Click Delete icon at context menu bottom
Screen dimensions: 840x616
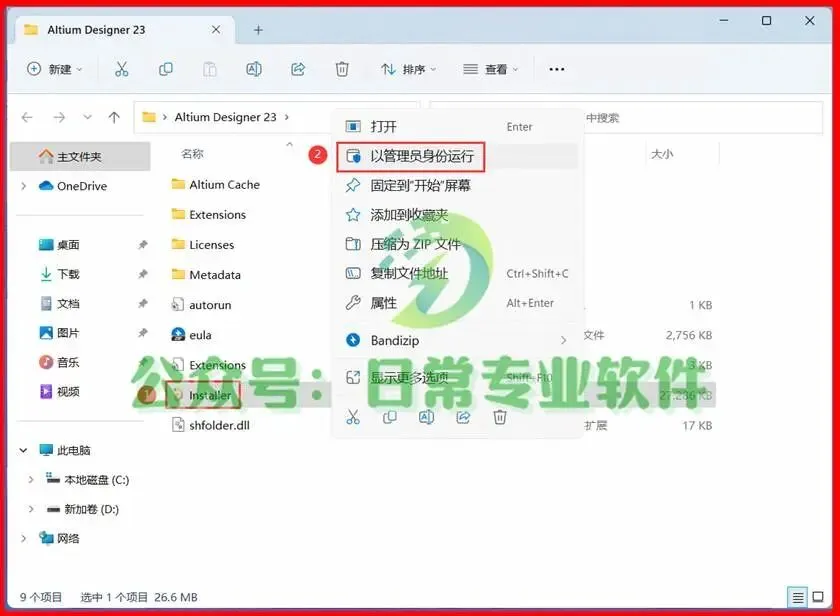click(x=499, y=417)
